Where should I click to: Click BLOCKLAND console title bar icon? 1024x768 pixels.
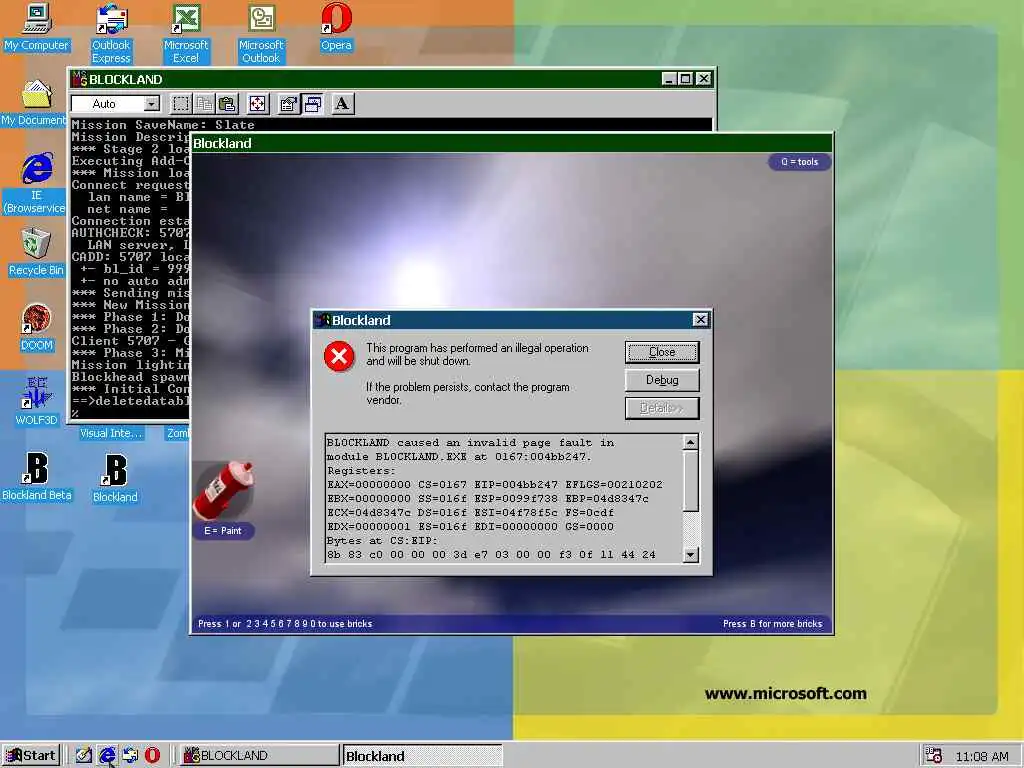80,79
